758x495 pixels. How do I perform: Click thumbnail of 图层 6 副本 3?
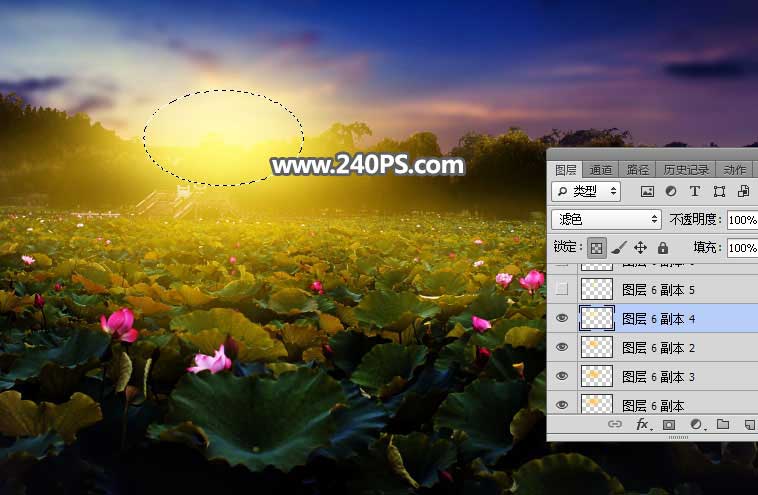tap(597, 376)
